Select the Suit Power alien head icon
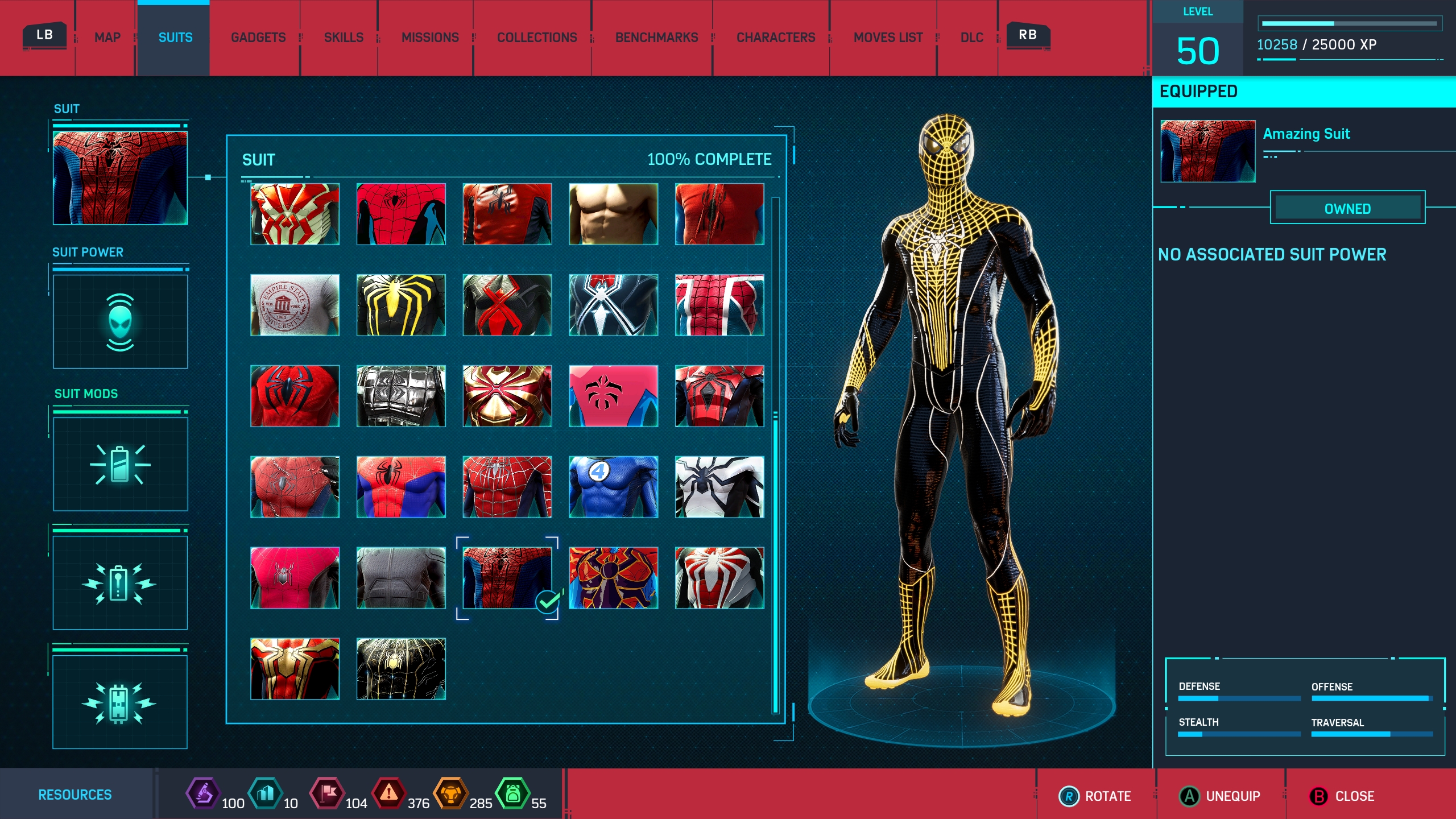1456x819 pixels. click(x=120, y=322)
